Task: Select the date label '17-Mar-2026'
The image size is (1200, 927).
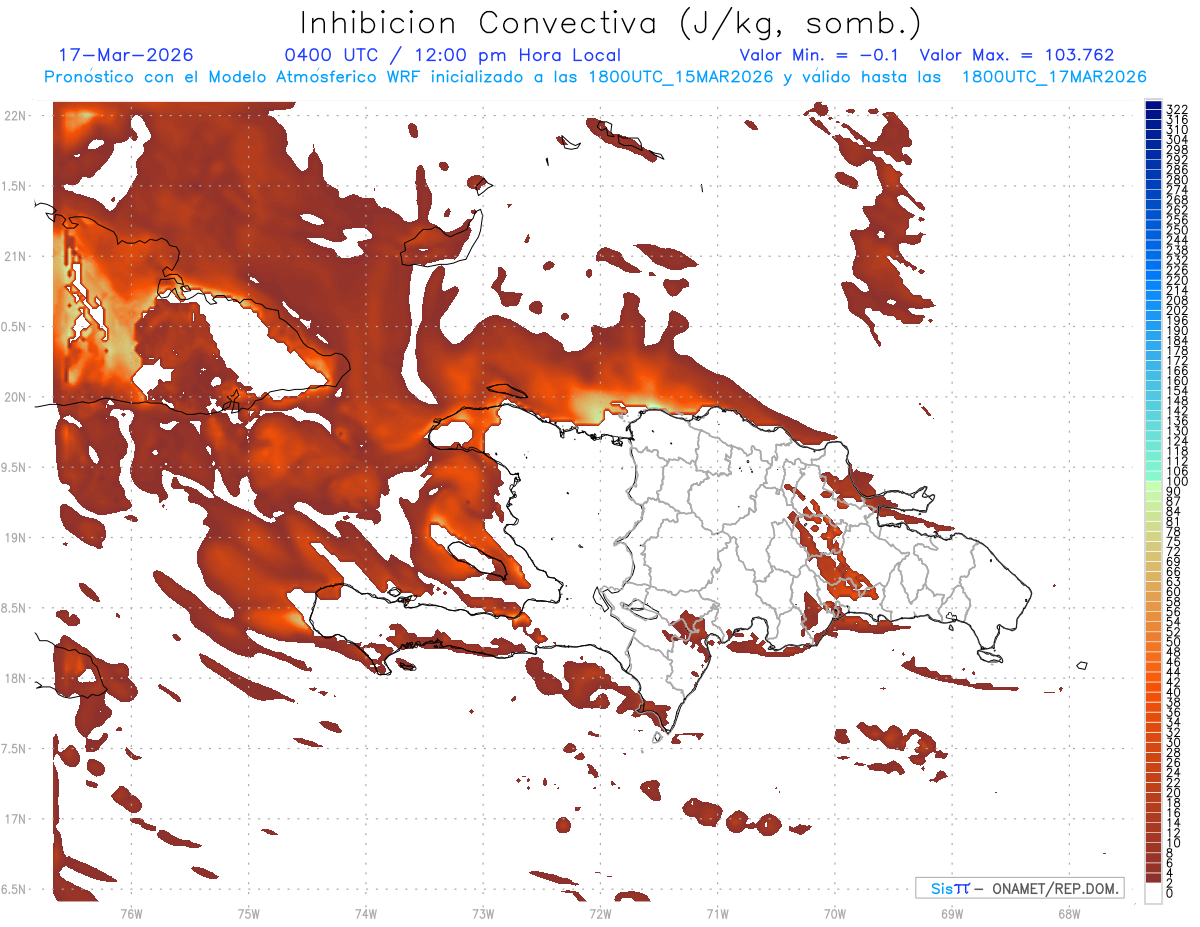Action: click(127, 55)
